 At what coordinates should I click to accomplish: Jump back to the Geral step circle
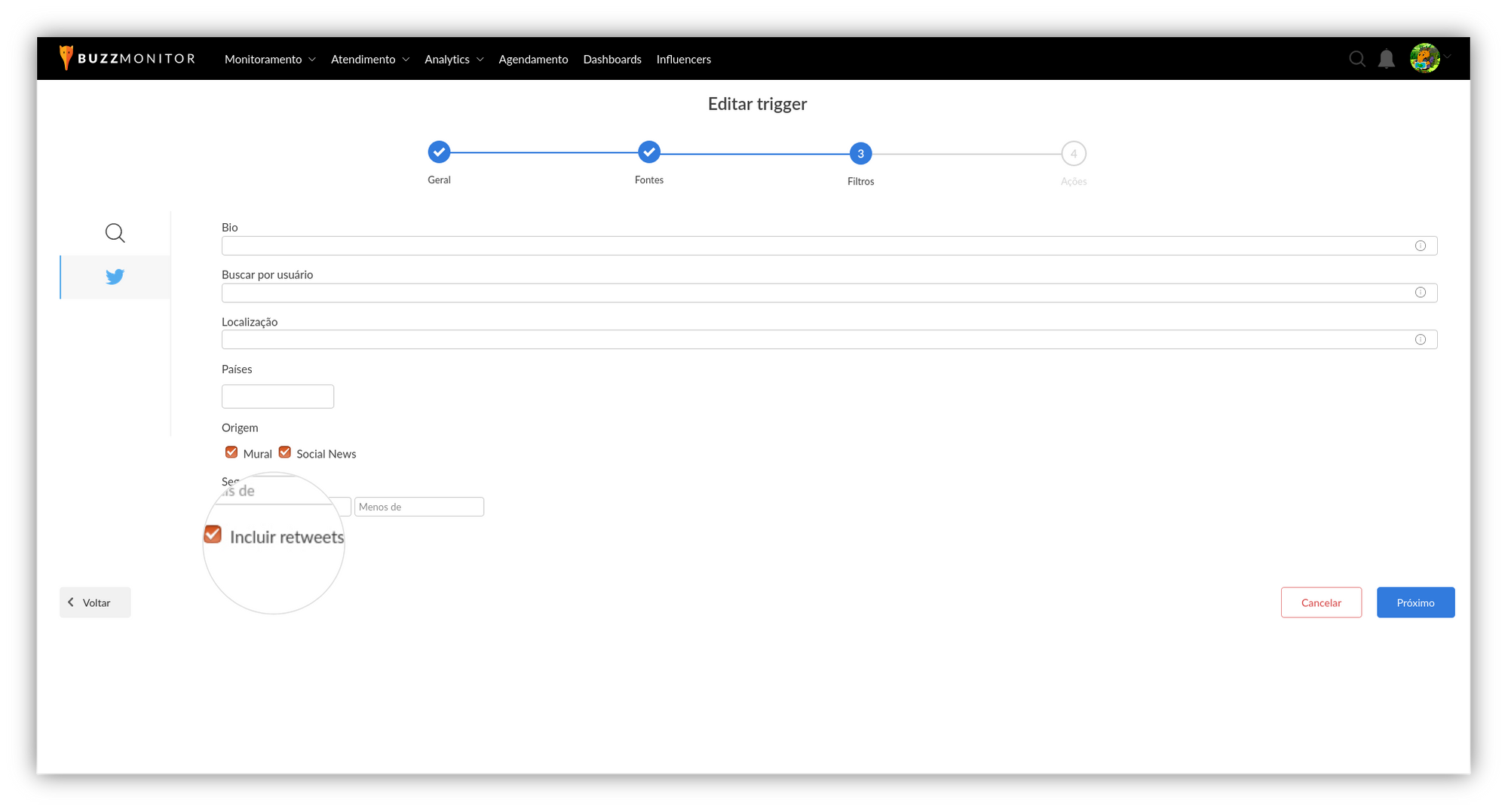pyautogui.click(x=439, y=152)
